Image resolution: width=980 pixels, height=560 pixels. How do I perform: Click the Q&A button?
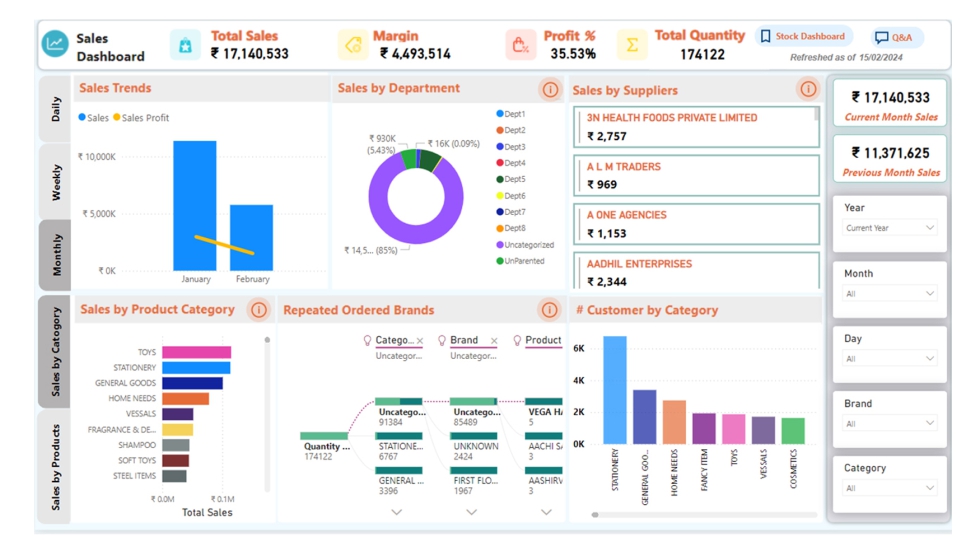click(x=894, y=38)
